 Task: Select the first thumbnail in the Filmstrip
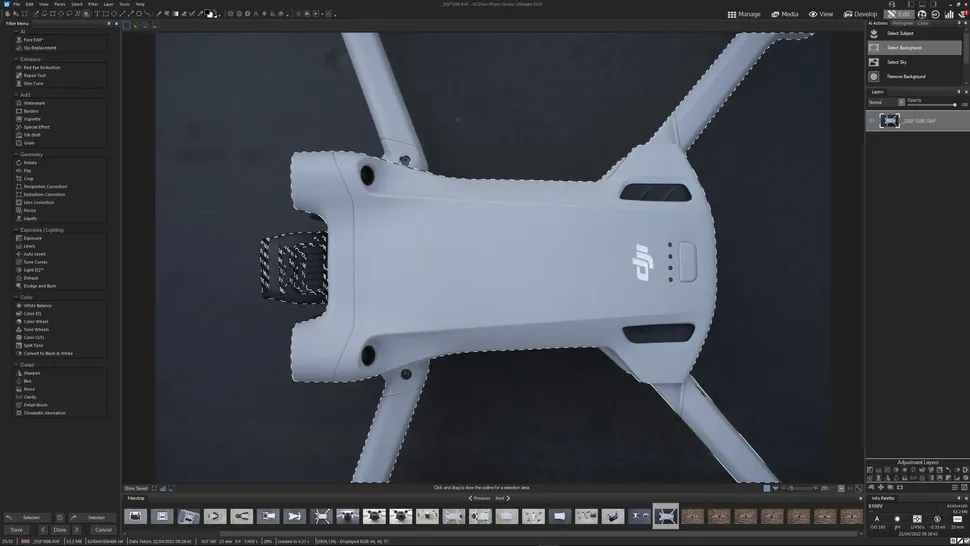[x=136, y=516]
